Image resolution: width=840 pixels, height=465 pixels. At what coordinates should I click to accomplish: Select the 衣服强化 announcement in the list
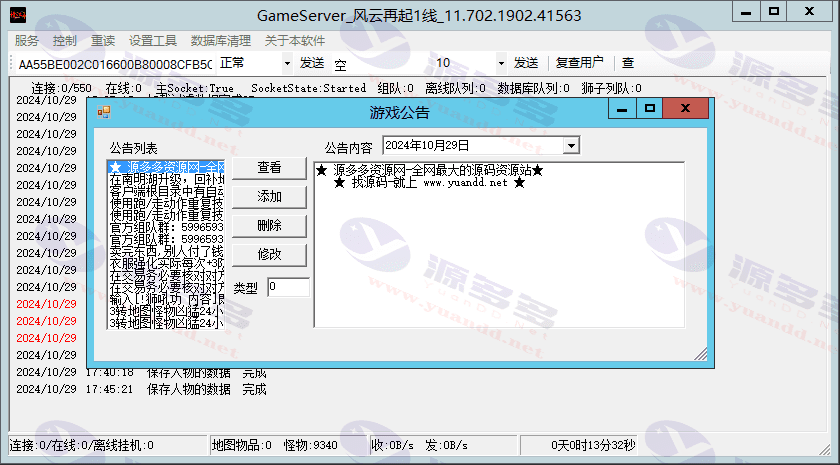tap(166, 264)
